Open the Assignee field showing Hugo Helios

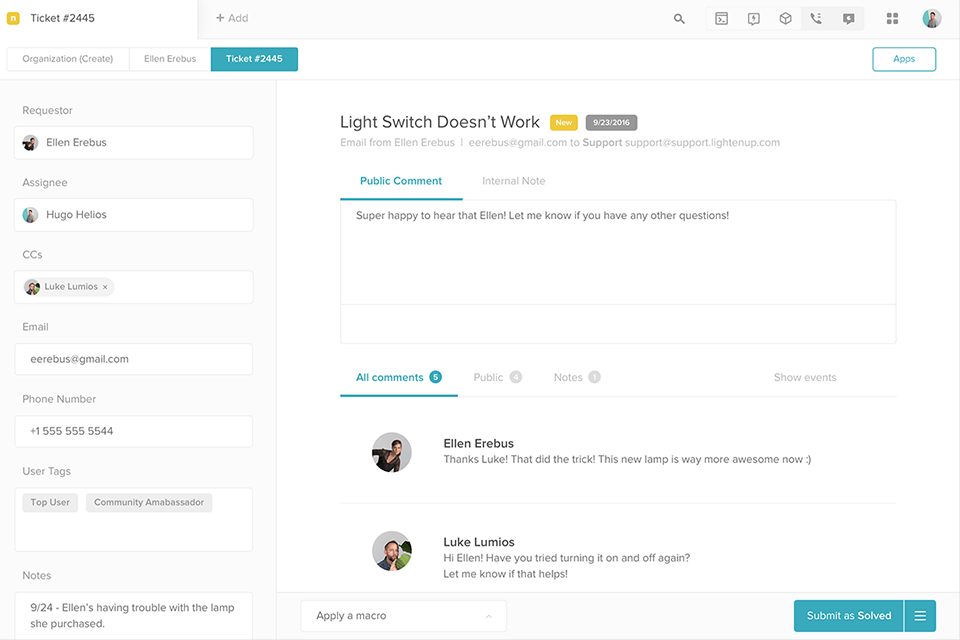tap(133, 215)
